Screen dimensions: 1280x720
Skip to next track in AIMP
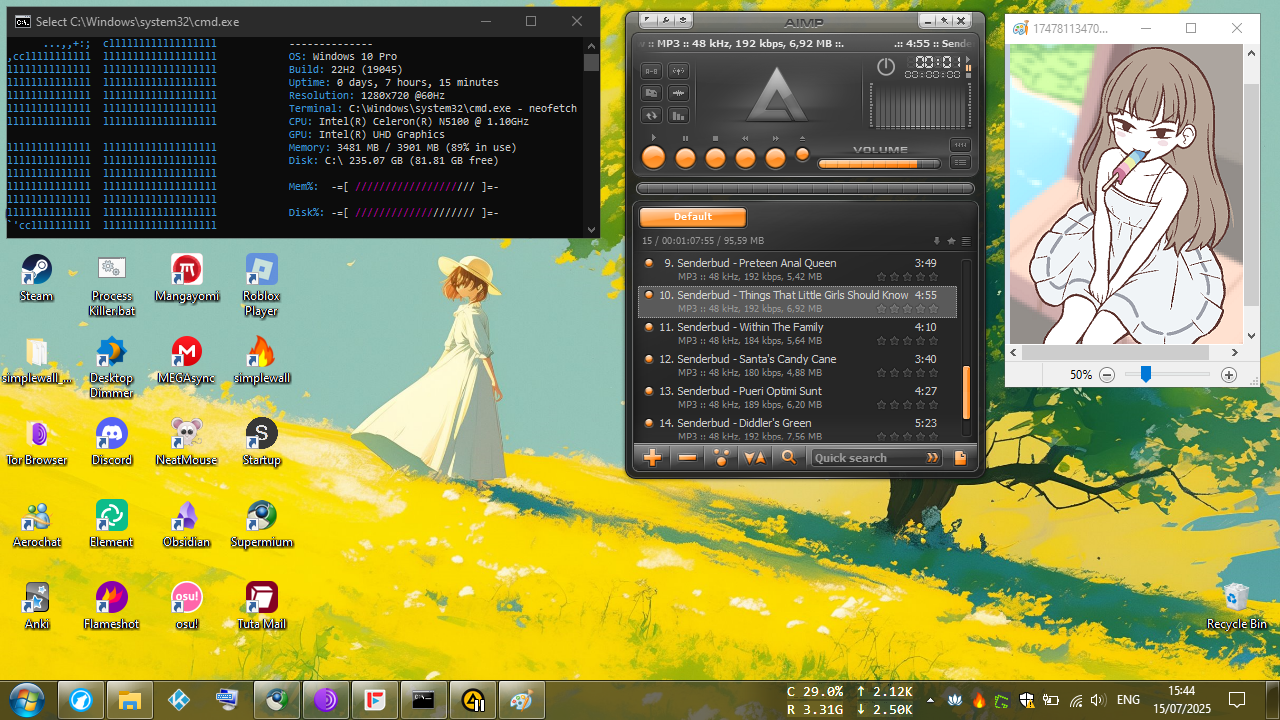[x=775, y=157]
